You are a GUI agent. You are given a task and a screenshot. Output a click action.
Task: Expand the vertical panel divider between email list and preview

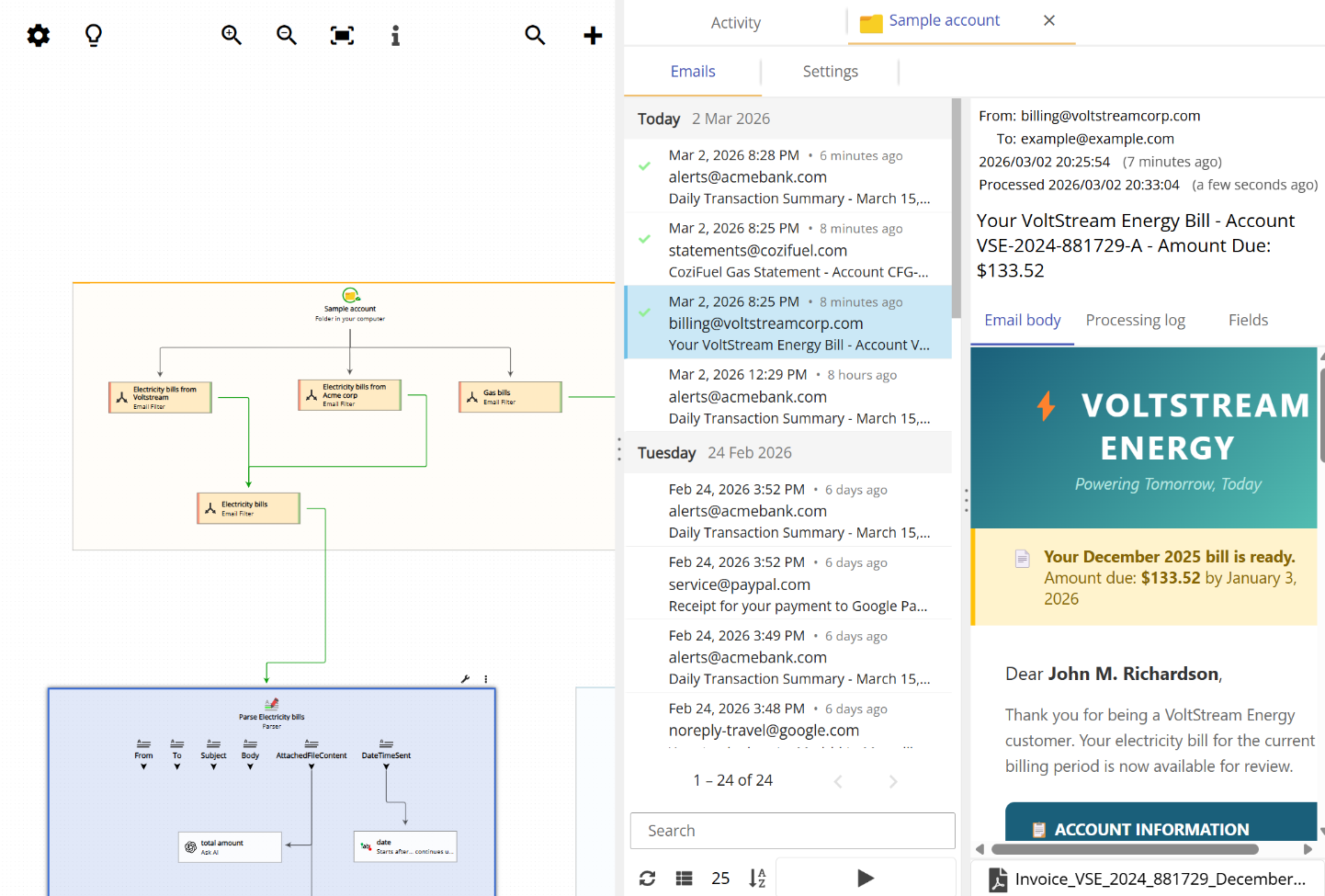[966, 501]
